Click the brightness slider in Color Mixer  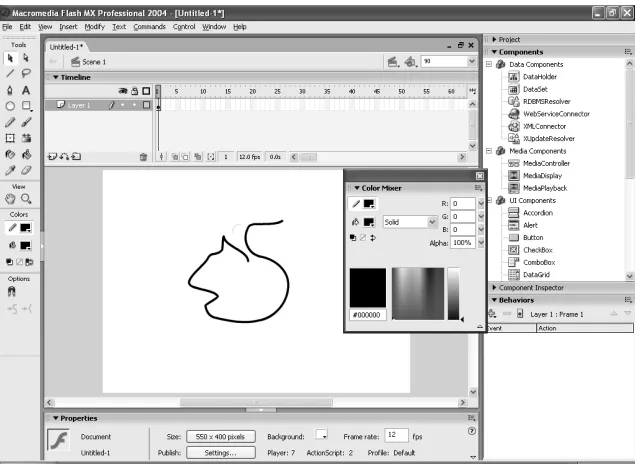tap(453, 294)
